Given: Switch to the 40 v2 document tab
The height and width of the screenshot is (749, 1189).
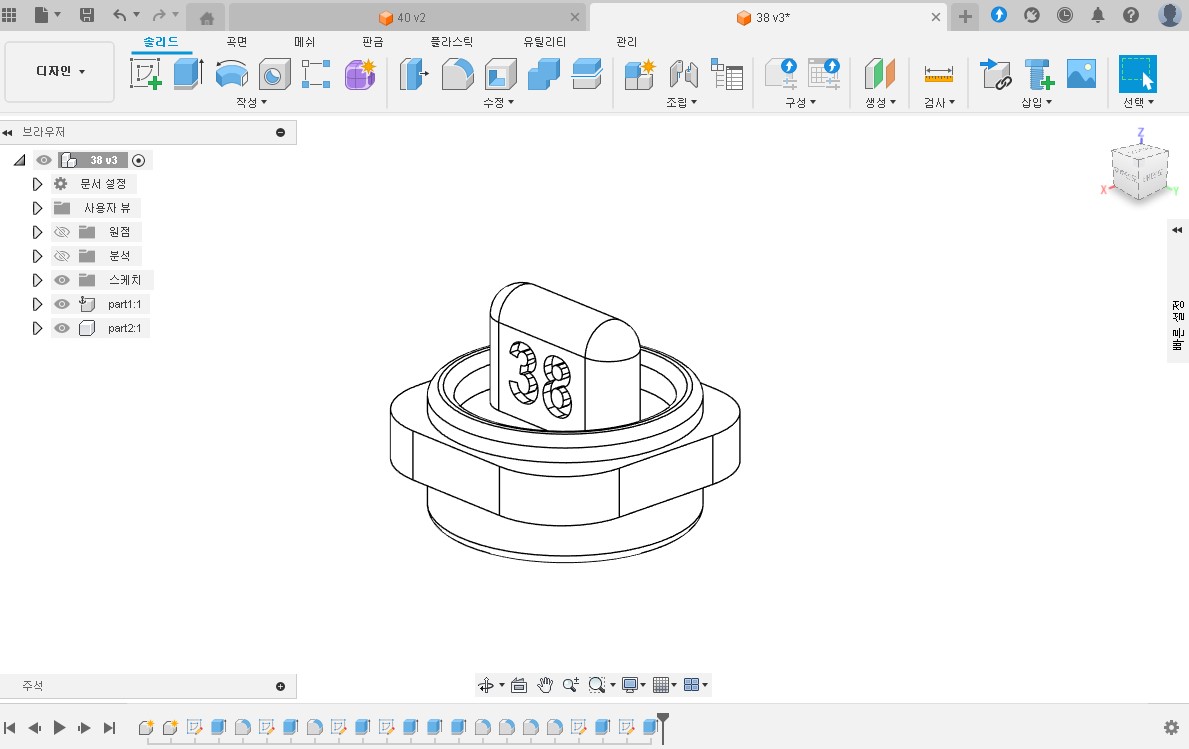Looking at the screenshot, I should pyautogui.click(x=406, y=17).
